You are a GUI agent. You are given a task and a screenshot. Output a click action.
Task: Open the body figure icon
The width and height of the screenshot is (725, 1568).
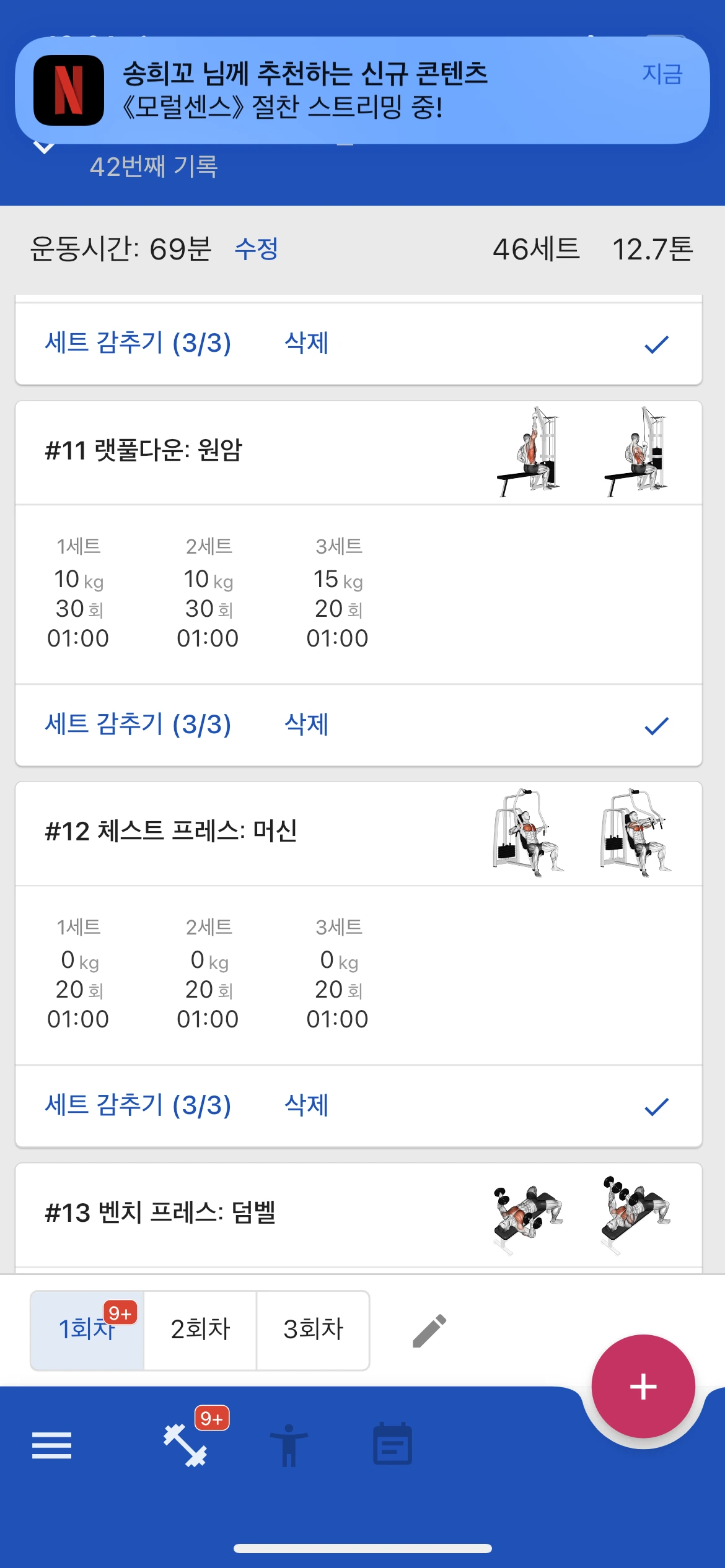[x=289, y=1445]
